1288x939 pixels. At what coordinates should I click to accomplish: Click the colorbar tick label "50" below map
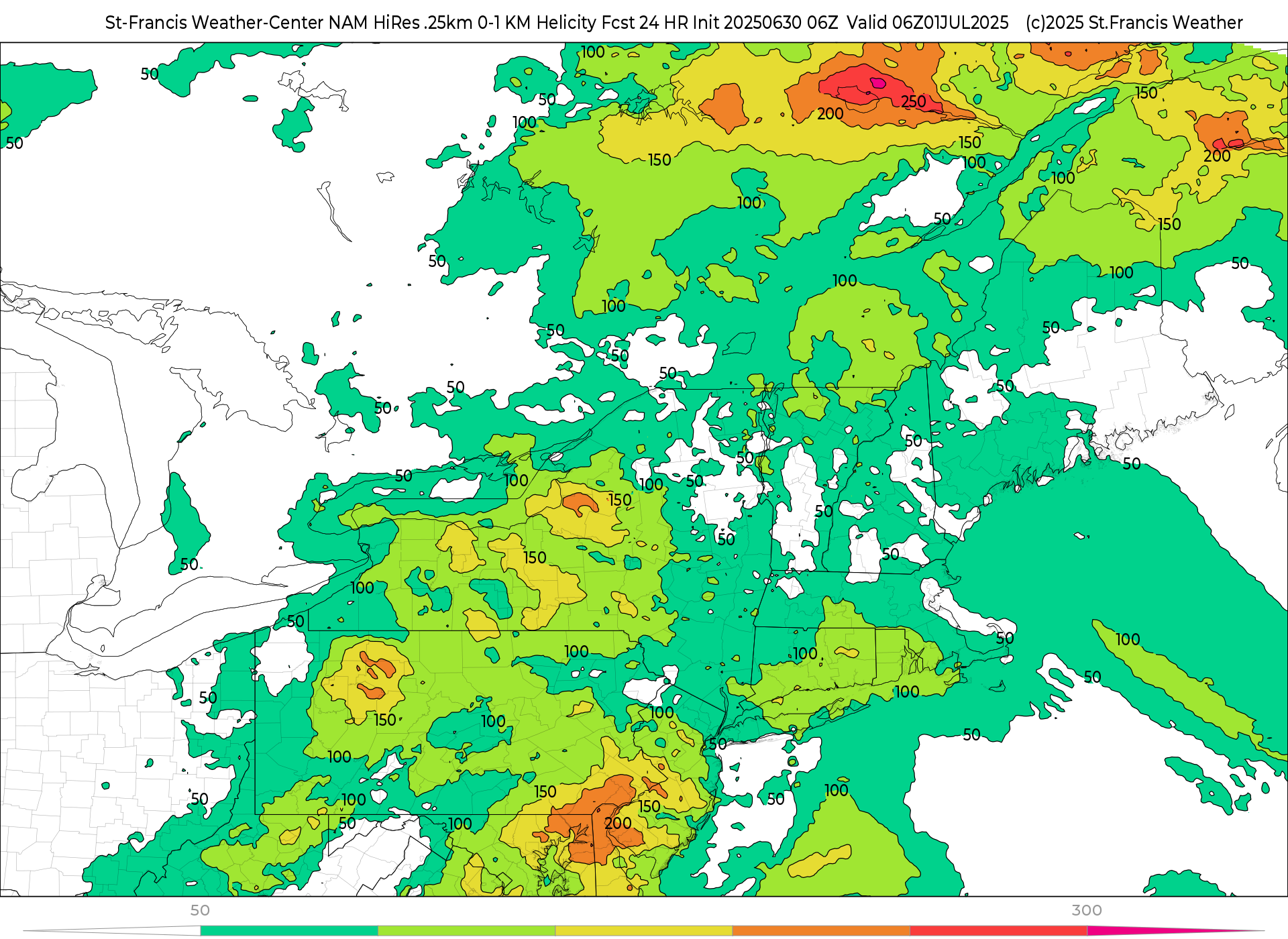[x=200, y=910]
